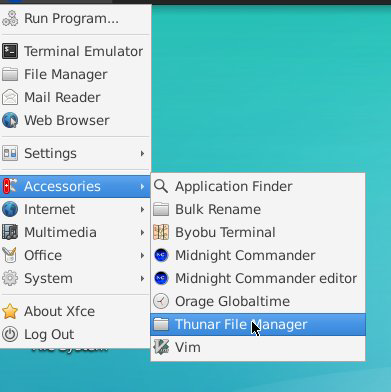Launch Vim text entry
The width and height of the screenshot is (391, 392).
[x=188, y=347]
